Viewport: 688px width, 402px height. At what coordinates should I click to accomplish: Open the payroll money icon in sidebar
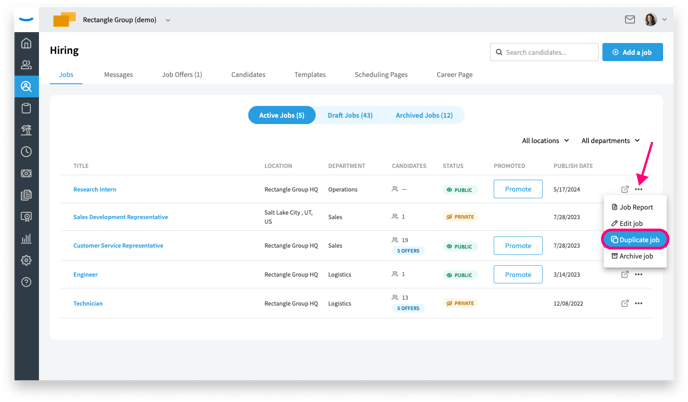(26, 173)
